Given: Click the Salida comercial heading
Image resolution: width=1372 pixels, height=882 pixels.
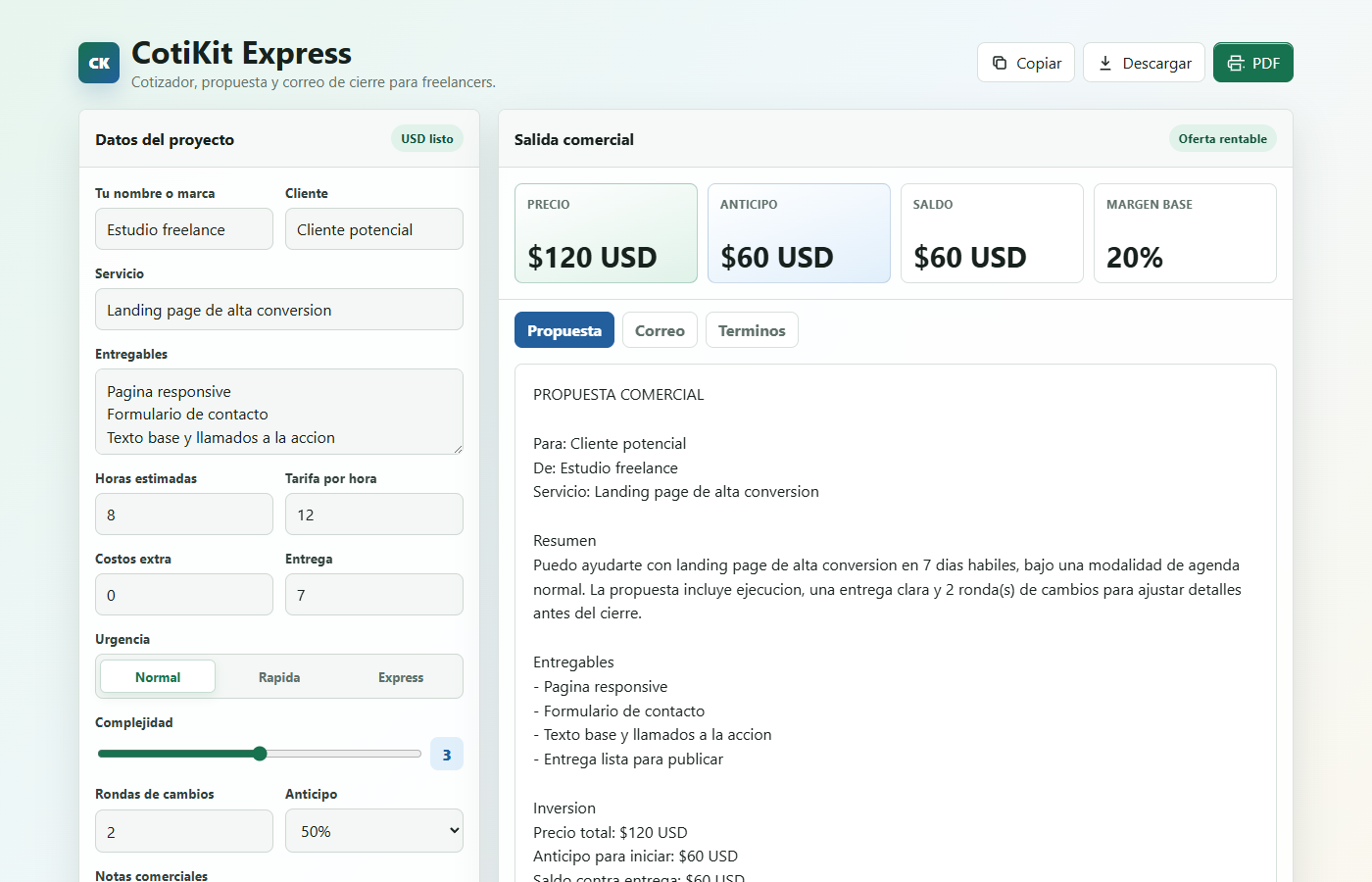Looking at the screenshot, I should tap(574, 139).
